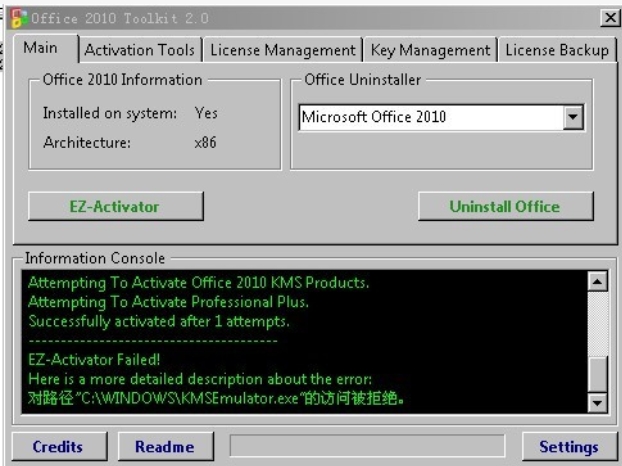The width and height of the screenshot is (622, 466).
Task: Expand the Office Uninstaller version dropdown arrow
Action: 573,117
